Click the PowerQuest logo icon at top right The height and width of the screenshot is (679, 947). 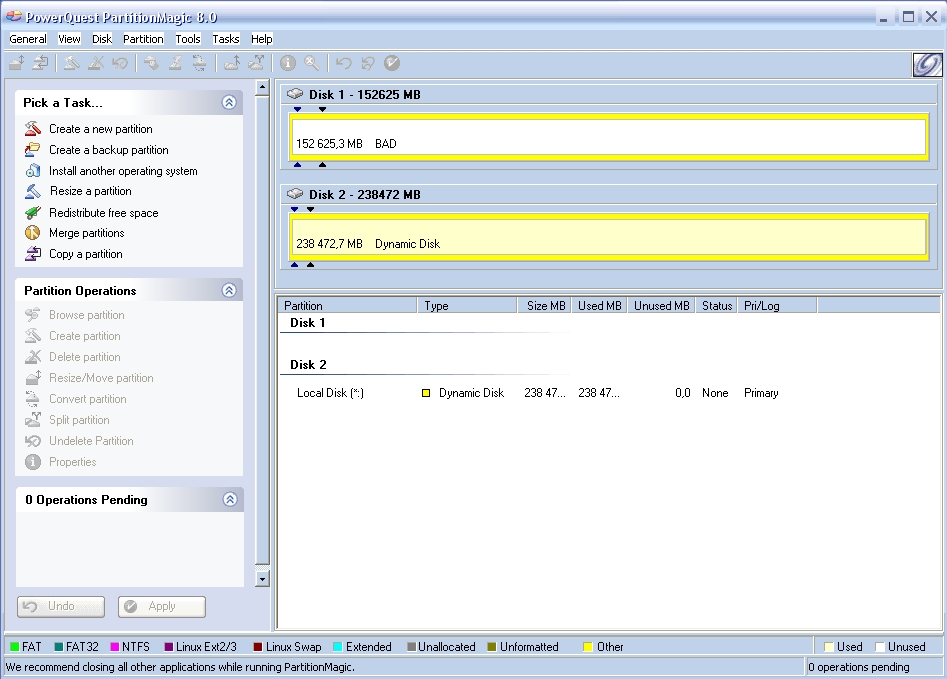926,64
